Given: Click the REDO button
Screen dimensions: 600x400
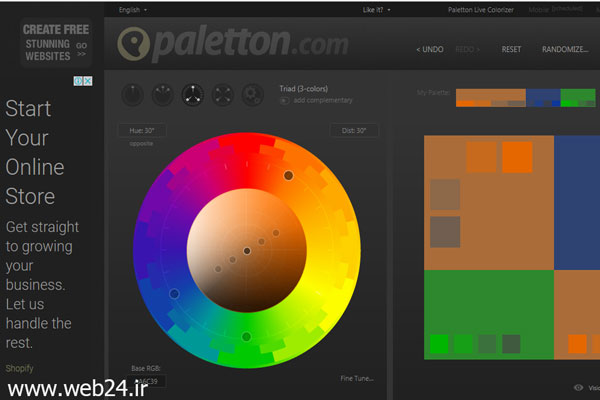Looking at the screenshot, I should coord(467,49).
